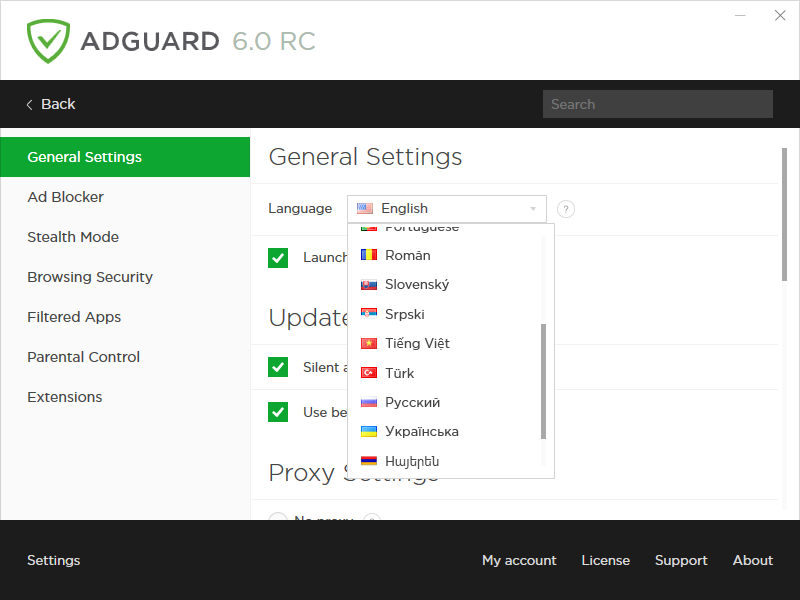Screen dimensions: 800x600
Task: Open General Settings section
Action: (x=125, y=157)
